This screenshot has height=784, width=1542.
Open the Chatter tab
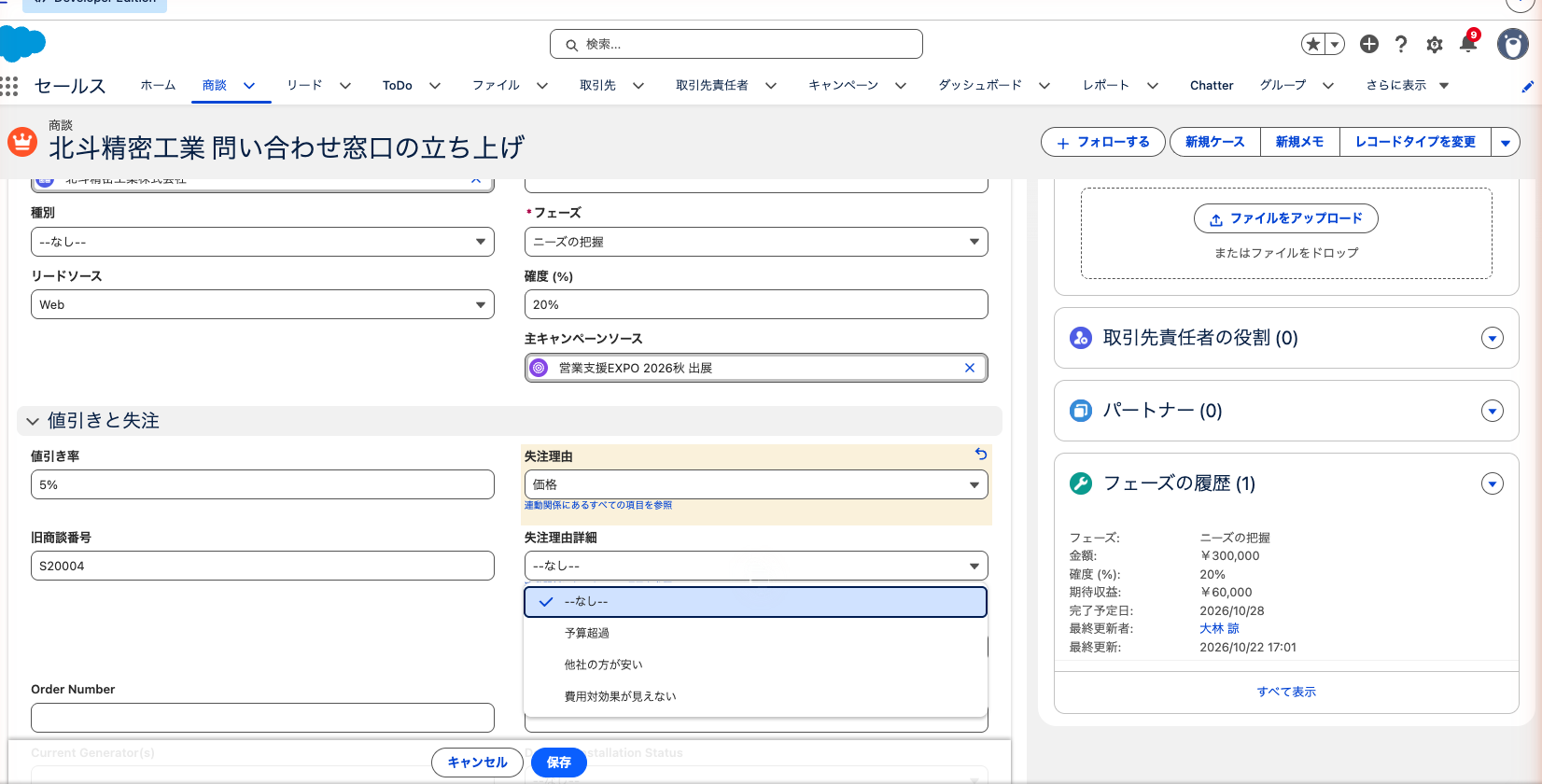click(1212, 85)
